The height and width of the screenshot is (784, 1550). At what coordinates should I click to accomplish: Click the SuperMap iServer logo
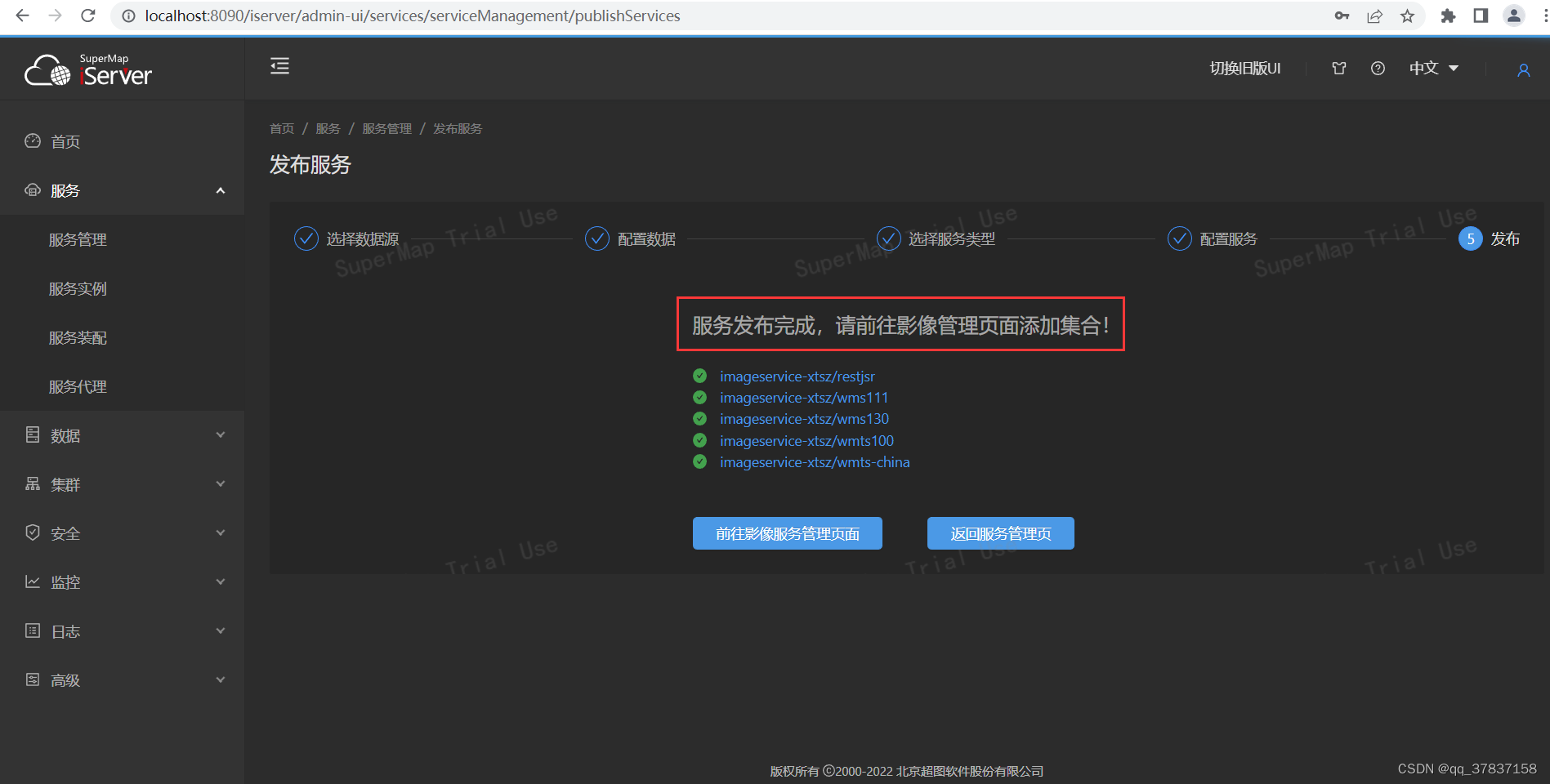click(x=88, y=70)
